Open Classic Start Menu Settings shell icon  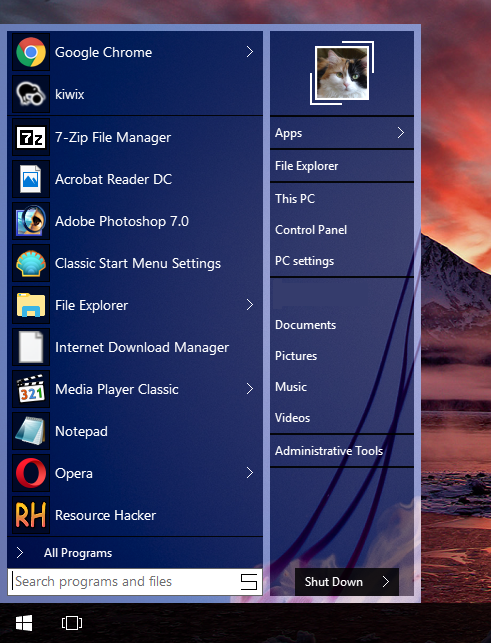click(31, 263)
